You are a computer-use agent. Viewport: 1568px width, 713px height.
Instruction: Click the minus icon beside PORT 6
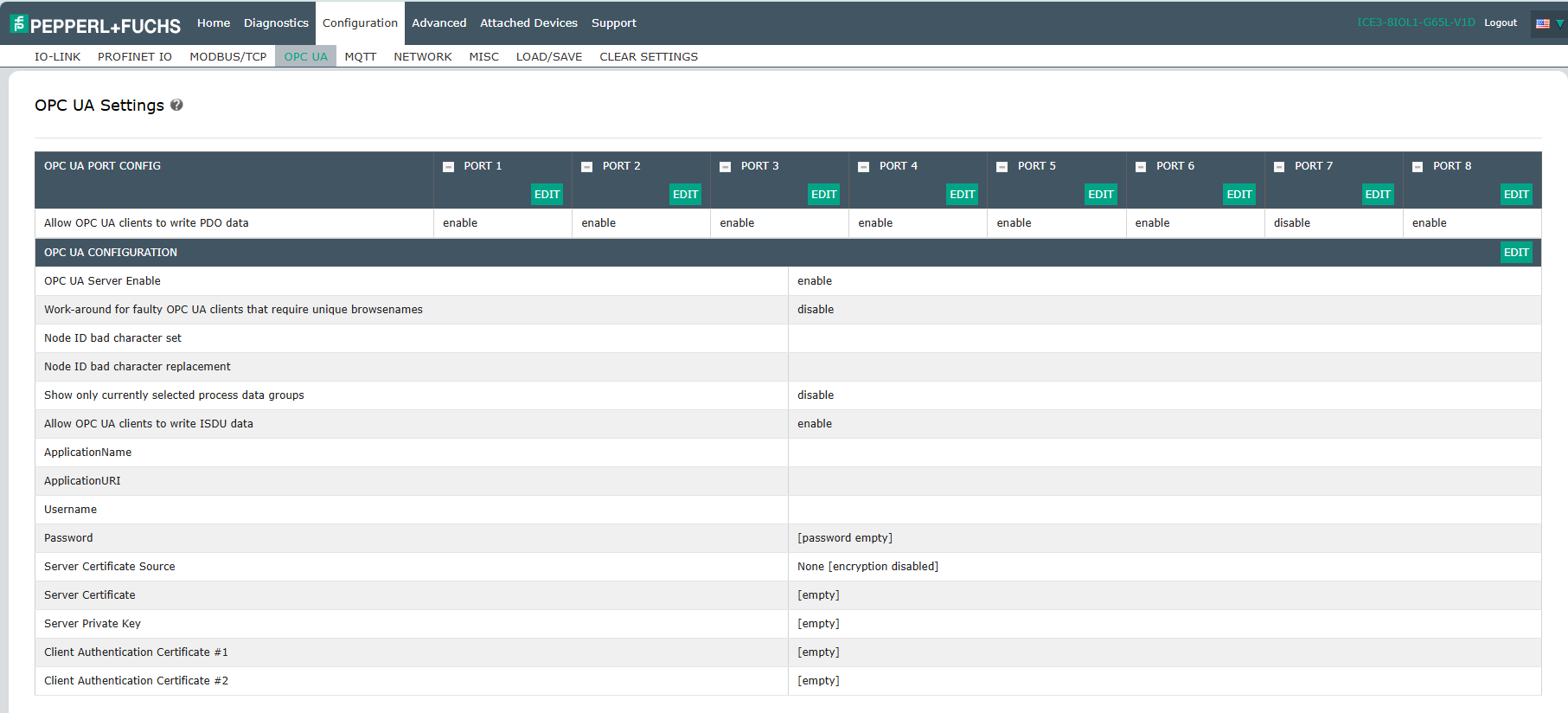click(x=1140, y=167)
